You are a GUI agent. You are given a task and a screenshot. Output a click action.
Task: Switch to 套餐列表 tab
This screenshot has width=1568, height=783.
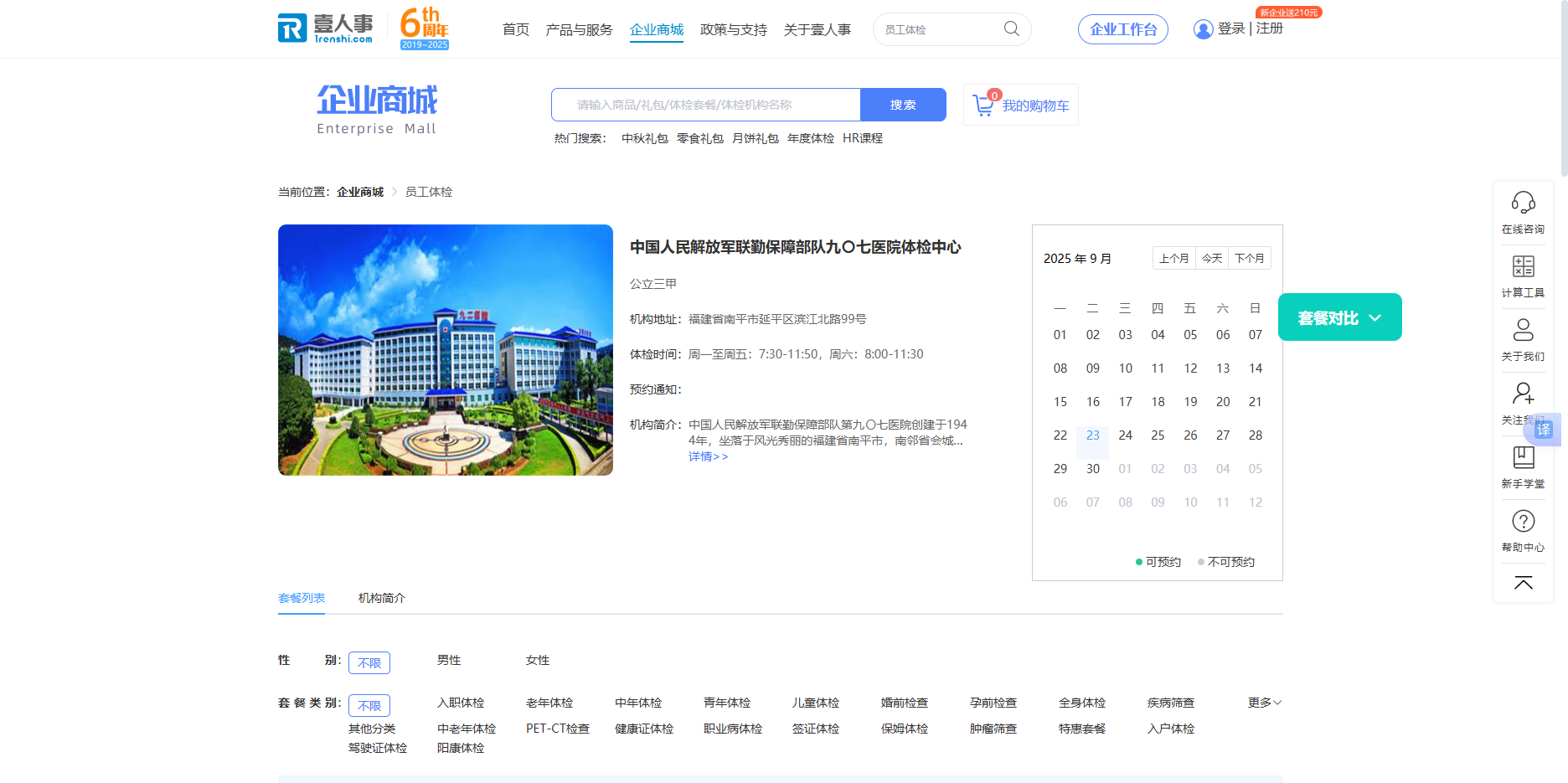(302, 598)
